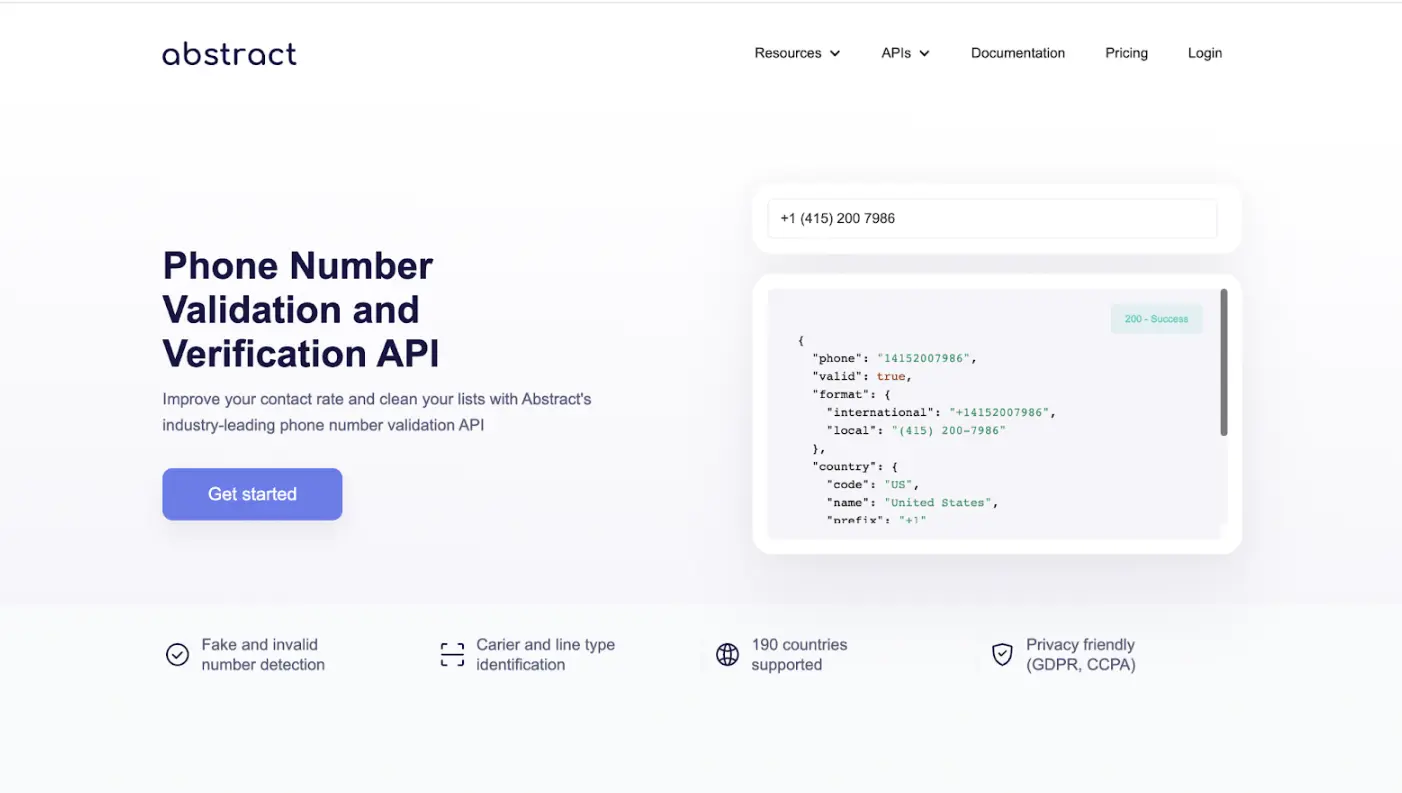Image resolution: width=1402 pixels, height=793 pixels.
Task: Click the Get started button
Action: 252,494
